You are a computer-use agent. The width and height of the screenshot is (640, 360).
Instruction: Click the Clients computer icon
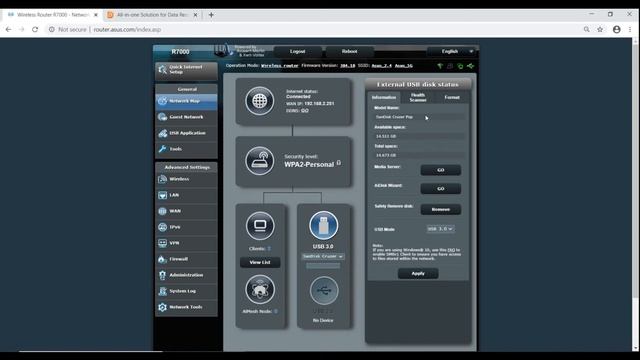260,225
